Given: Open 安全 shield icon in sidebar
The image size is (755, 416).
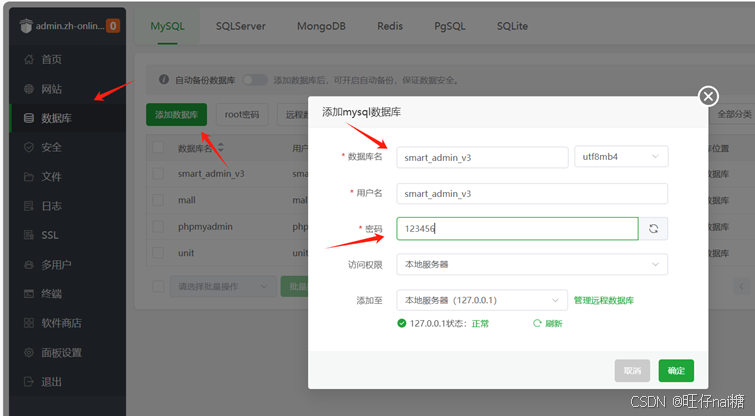Looking at the screenshot, I should tap(29, 147).
